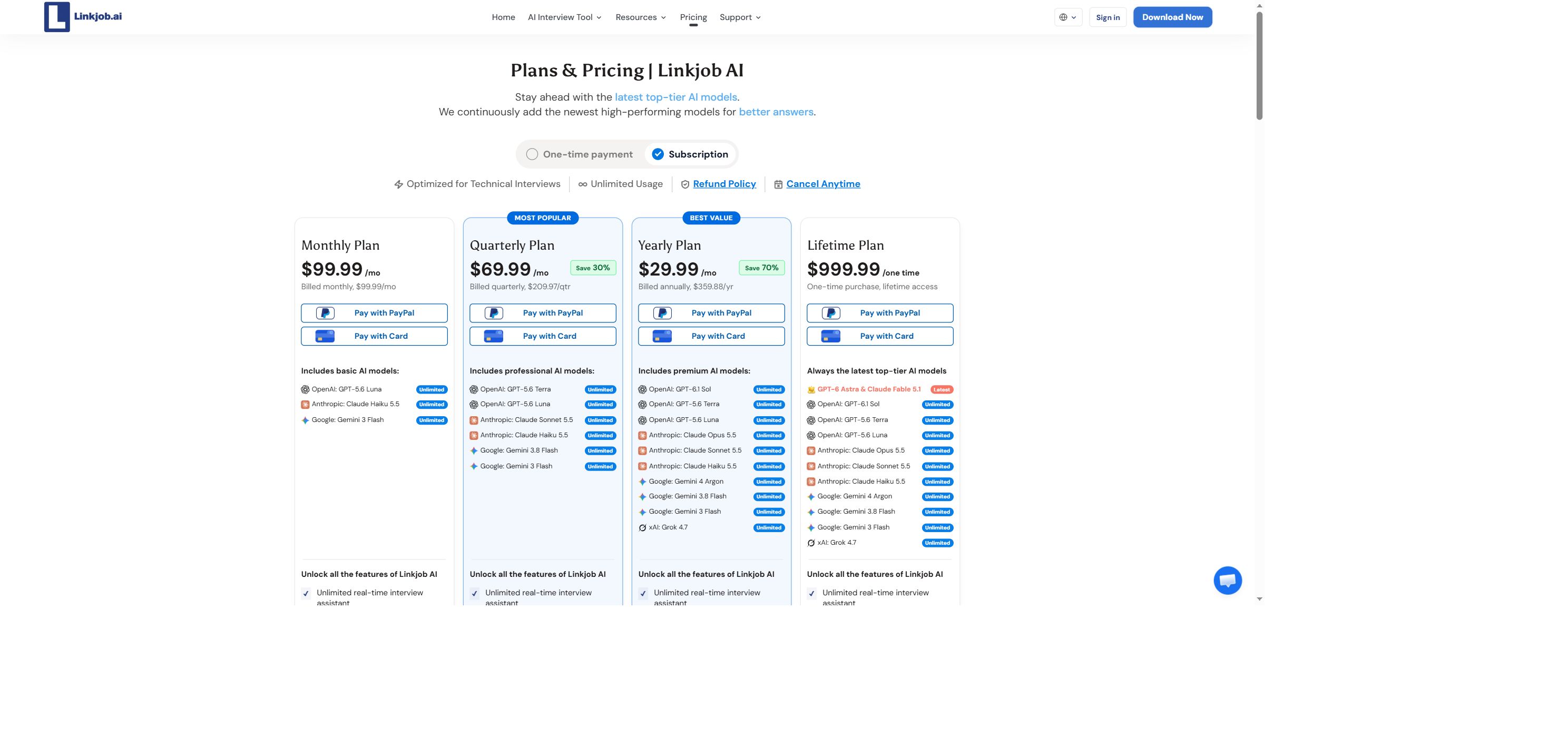1568x756 pixels.
Task: Click the Download Now button
Action: pos(1172,17)
